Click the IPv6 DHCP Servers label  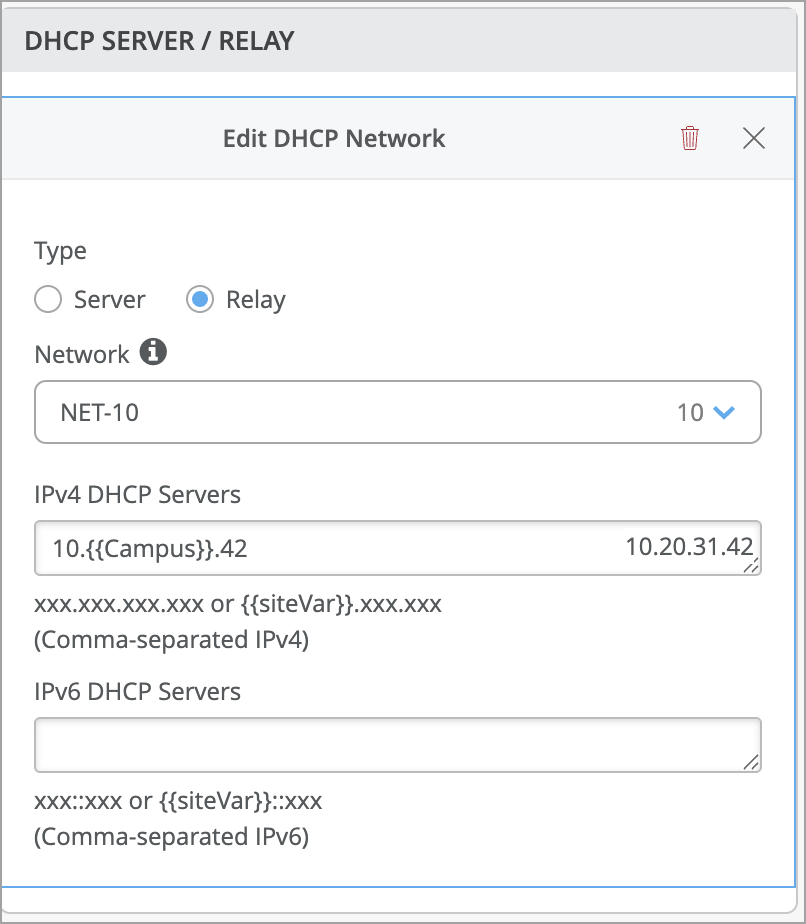(x=137, y=691)
